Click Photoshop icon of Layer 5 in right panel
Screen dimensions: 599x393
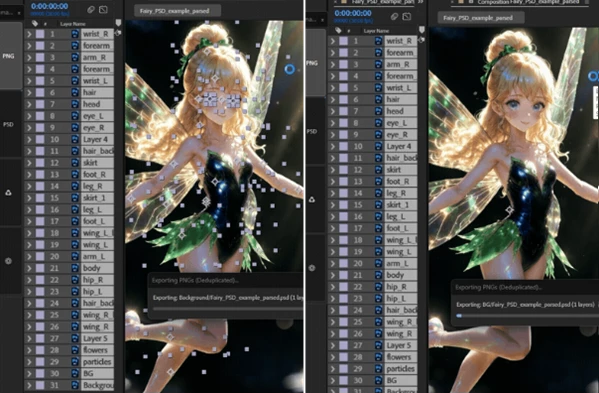pyautogui.click(x=379, y=345)
